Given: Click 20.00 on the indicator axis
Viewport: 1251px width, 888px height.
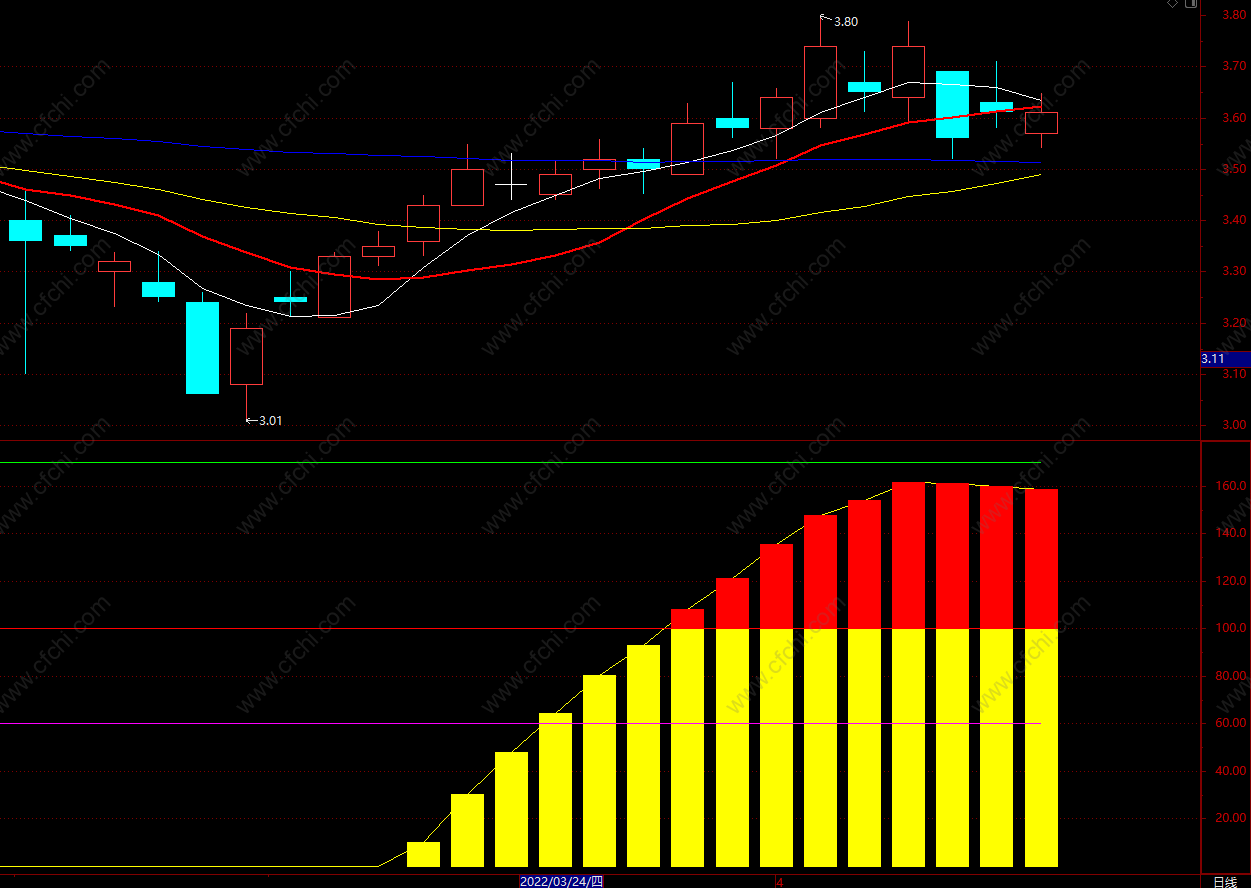Looking at the screenshot, I should tap(1229, 818).
